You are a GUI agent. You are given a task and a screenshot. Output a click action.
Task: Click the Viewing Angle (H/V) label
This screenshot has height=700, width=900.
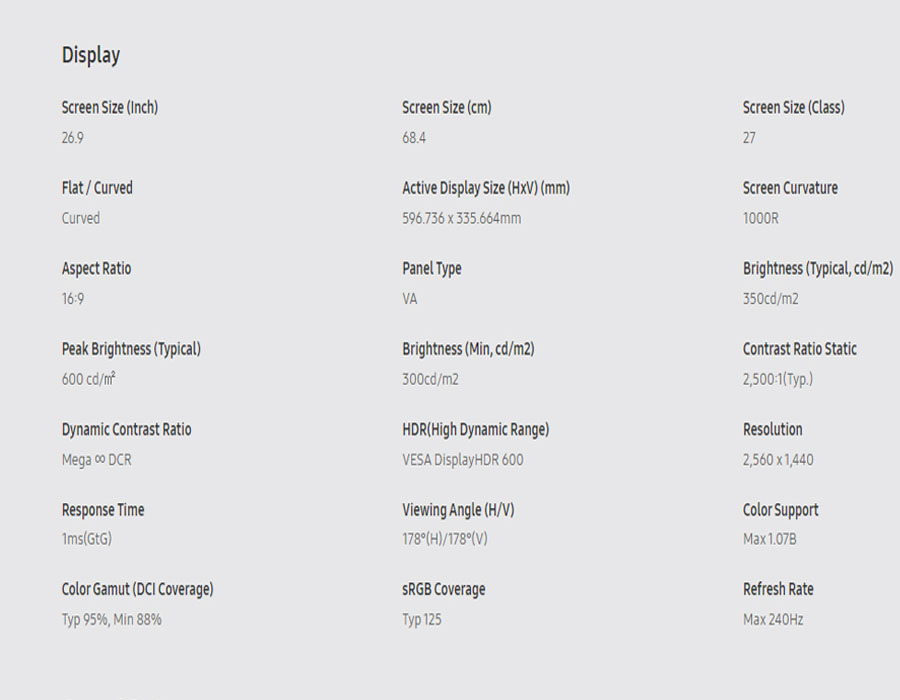coord(458,510)
